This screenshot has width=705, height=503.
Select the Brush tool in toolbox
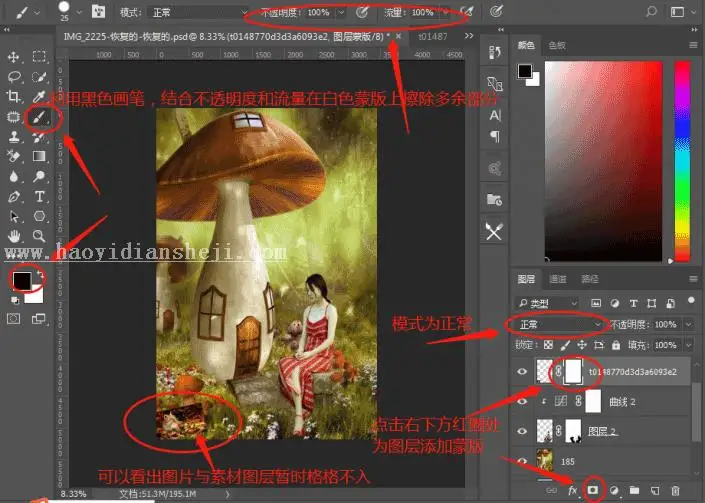pos(39,117)
